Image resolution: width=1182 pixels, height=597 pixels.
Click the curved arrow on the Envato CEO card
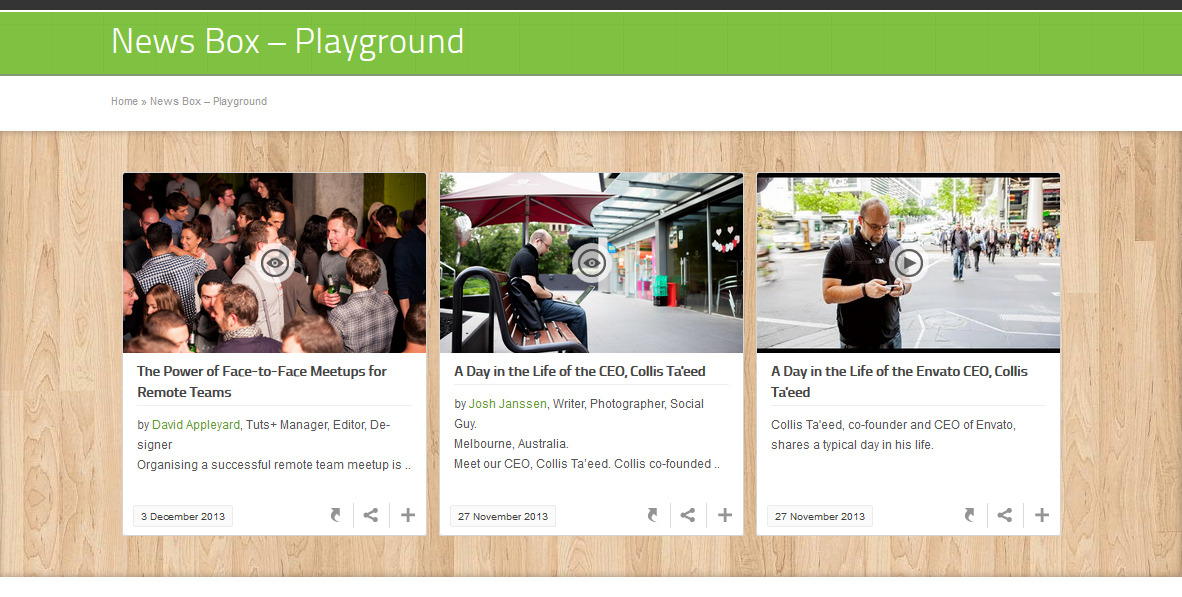pyautogui.click(x=969, y=514)
